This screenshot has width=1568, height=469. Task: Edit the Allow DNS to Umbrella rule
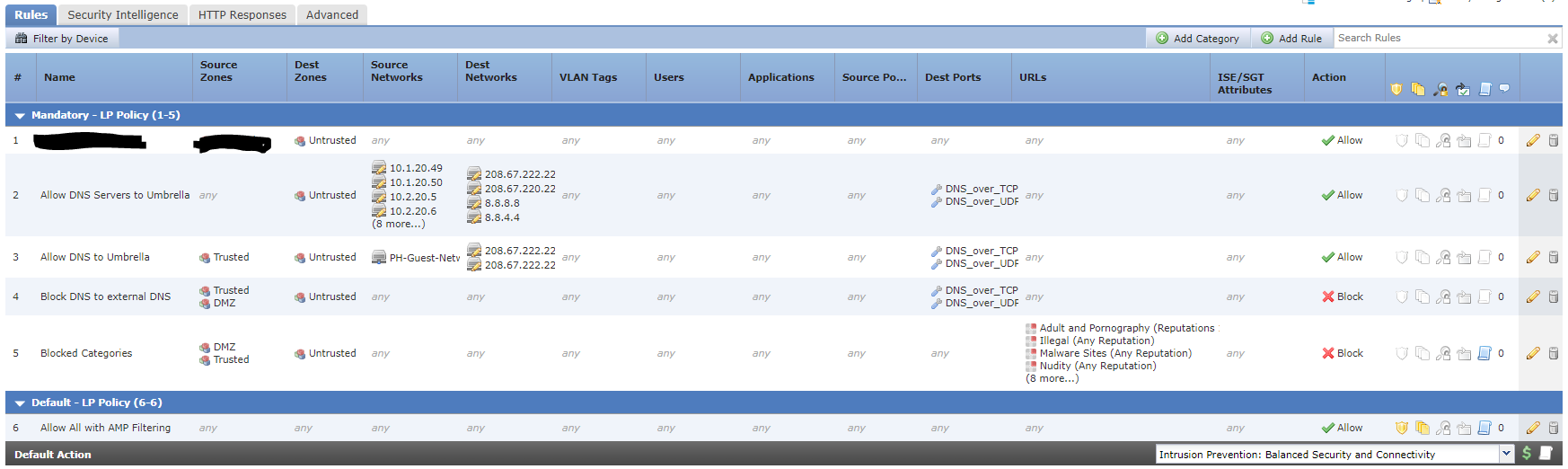1533,257
